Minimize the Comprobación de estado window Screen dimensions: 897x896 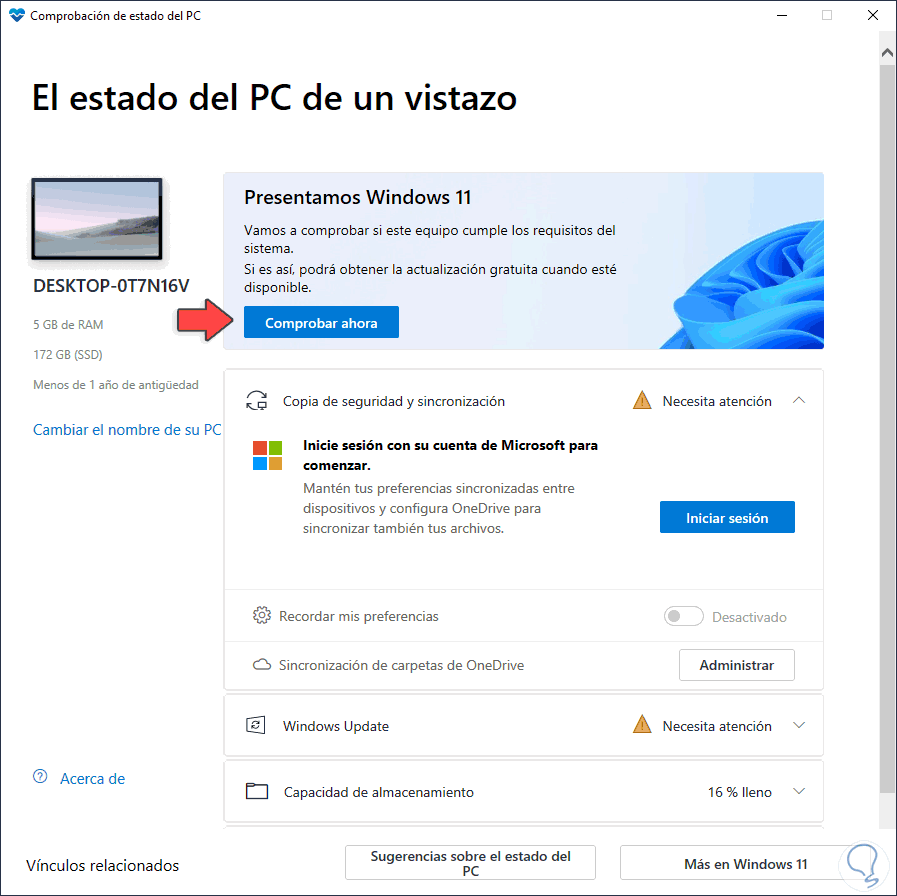coord(782,15)
